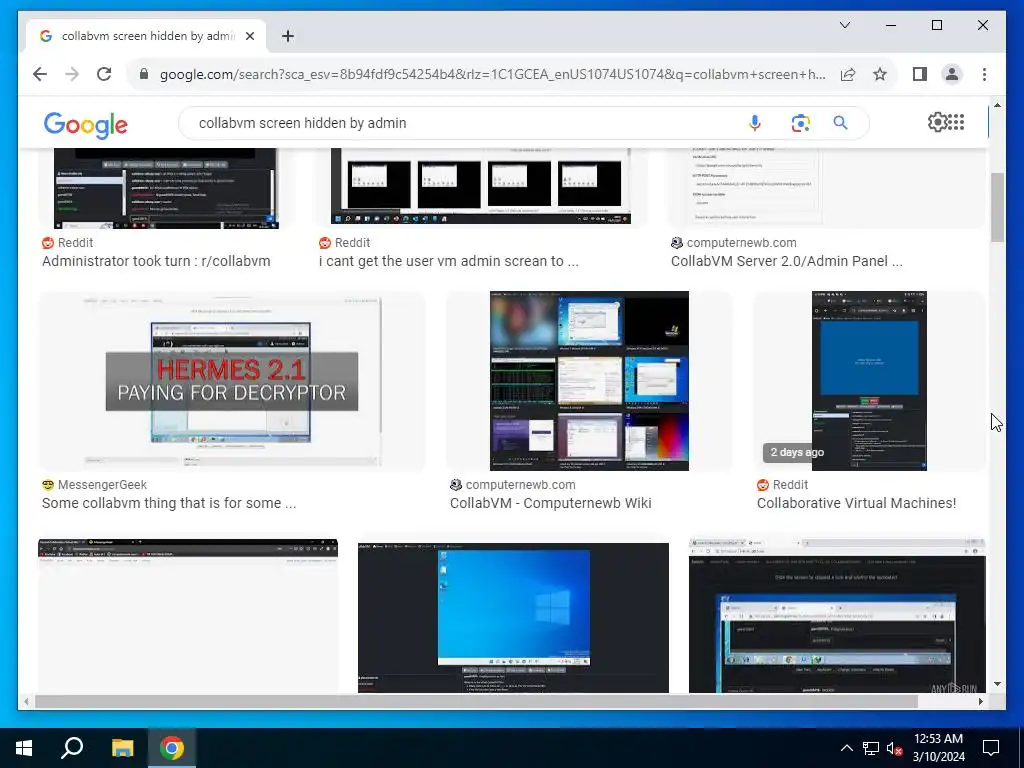Click the horizontal scrollbar thumb
Screen dimensions: 1024x768
(x=476, y=701)
